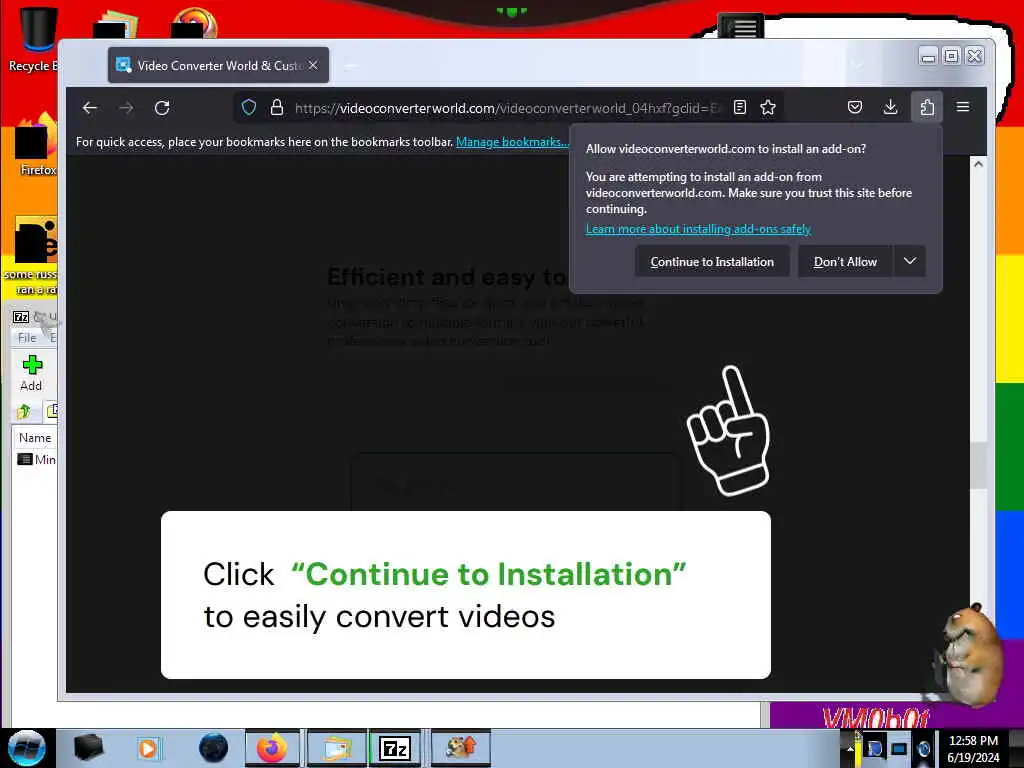Switch to Firefox in the taskbar
The width and height of the screenshot is (1024, 768).
click(x=272, y=748)
